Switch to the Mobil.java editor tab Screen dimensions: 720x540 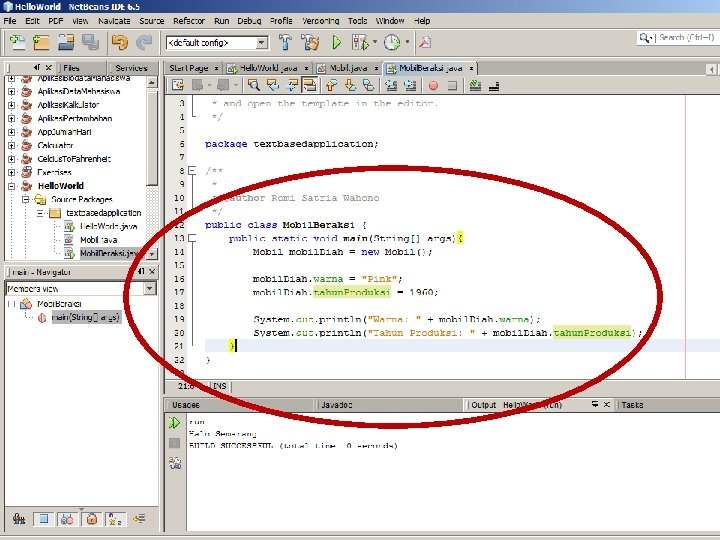(x=349, y=68)
